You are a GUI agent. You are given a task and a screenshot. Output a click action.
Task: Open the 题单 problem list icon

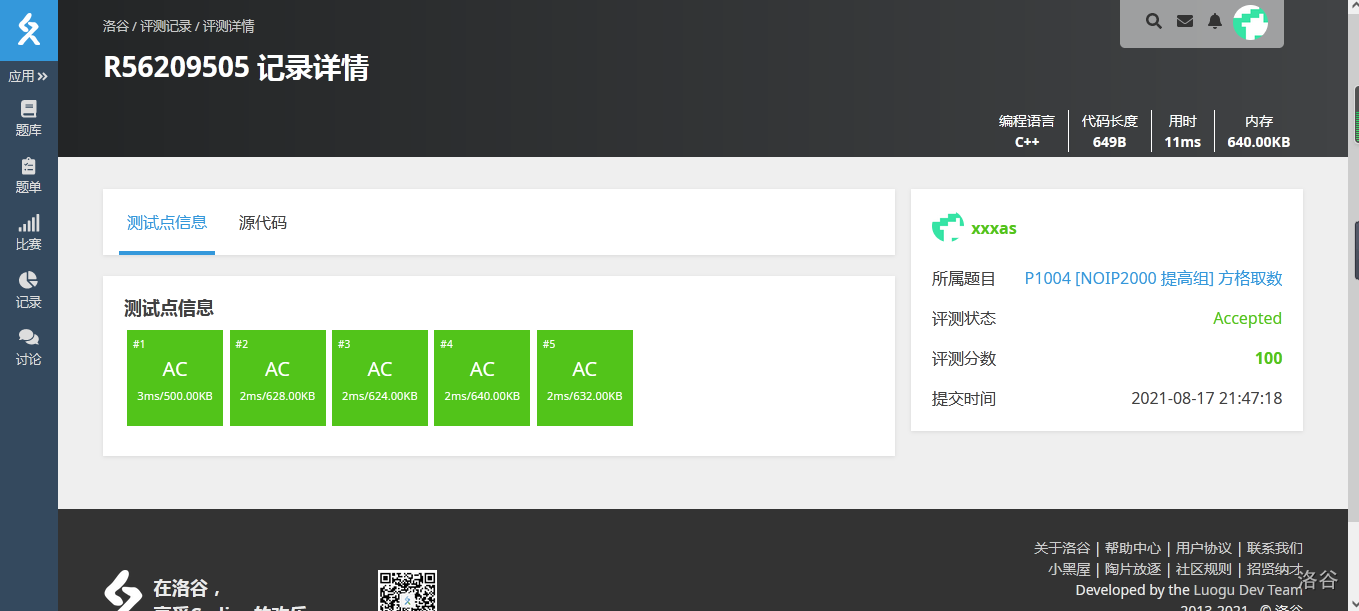point(29,175)
